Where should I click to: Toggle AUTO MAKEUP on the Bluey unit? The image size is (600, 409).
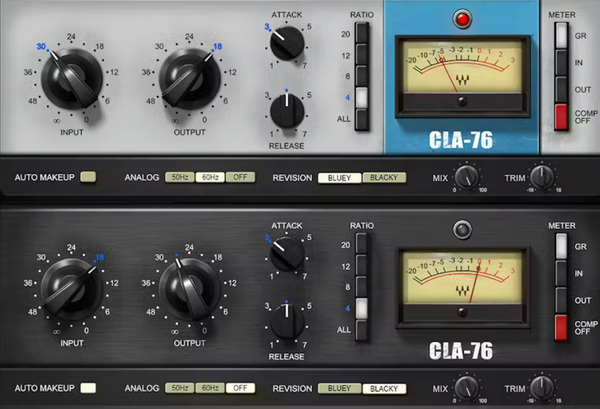click(x=88, y=177)
